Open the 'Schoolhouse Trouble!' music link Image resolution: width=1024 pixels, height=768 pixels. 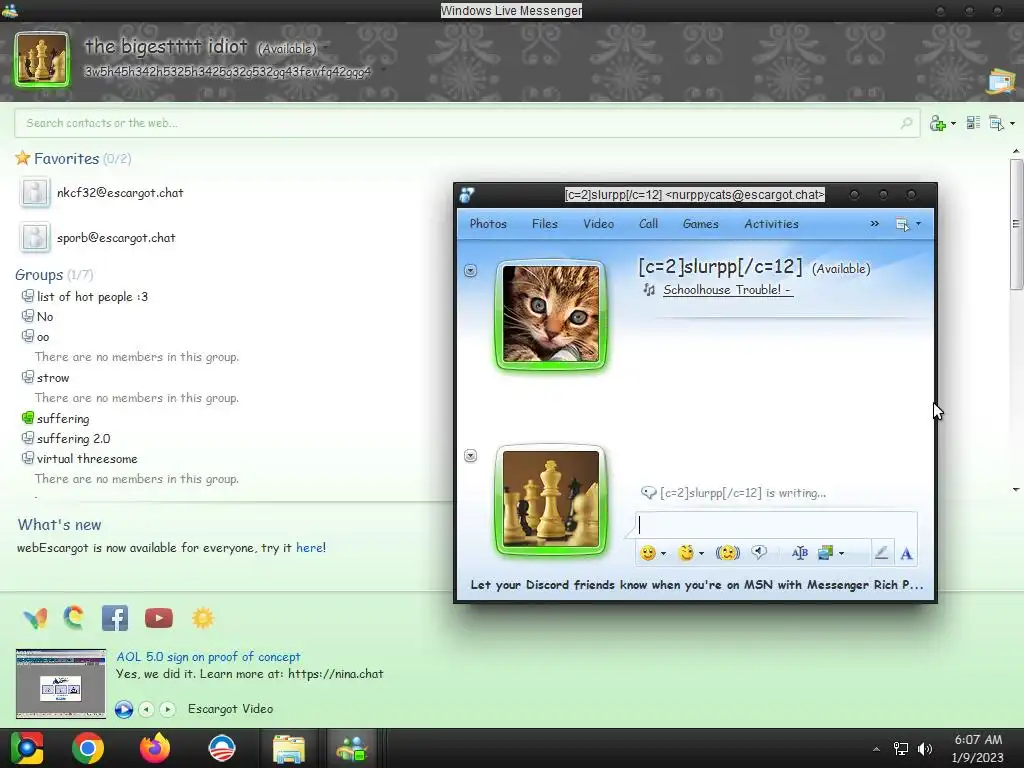coord(728,290)
